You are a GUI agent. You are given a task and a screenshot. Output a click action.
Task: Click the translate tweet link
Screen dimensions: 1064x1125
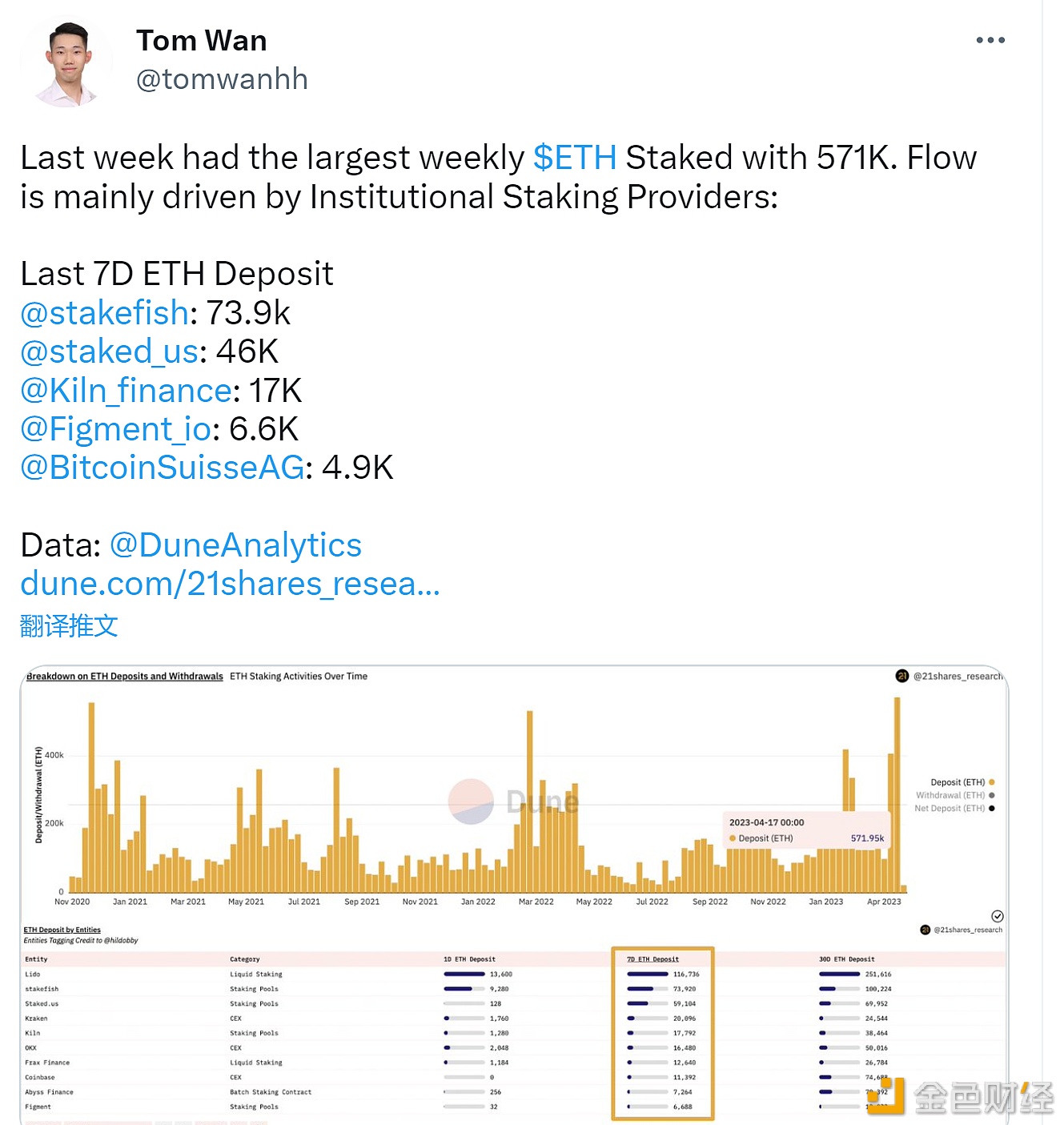(x=69, y=625)
